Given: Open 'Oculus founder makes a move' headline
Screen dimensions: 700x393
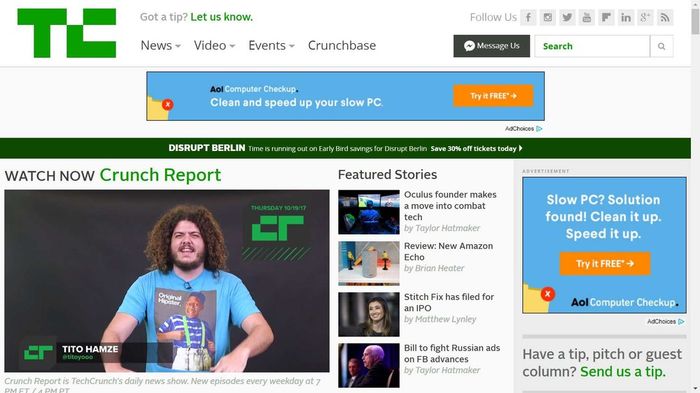Looking at the screenshot, I should (x=450, y=206).
